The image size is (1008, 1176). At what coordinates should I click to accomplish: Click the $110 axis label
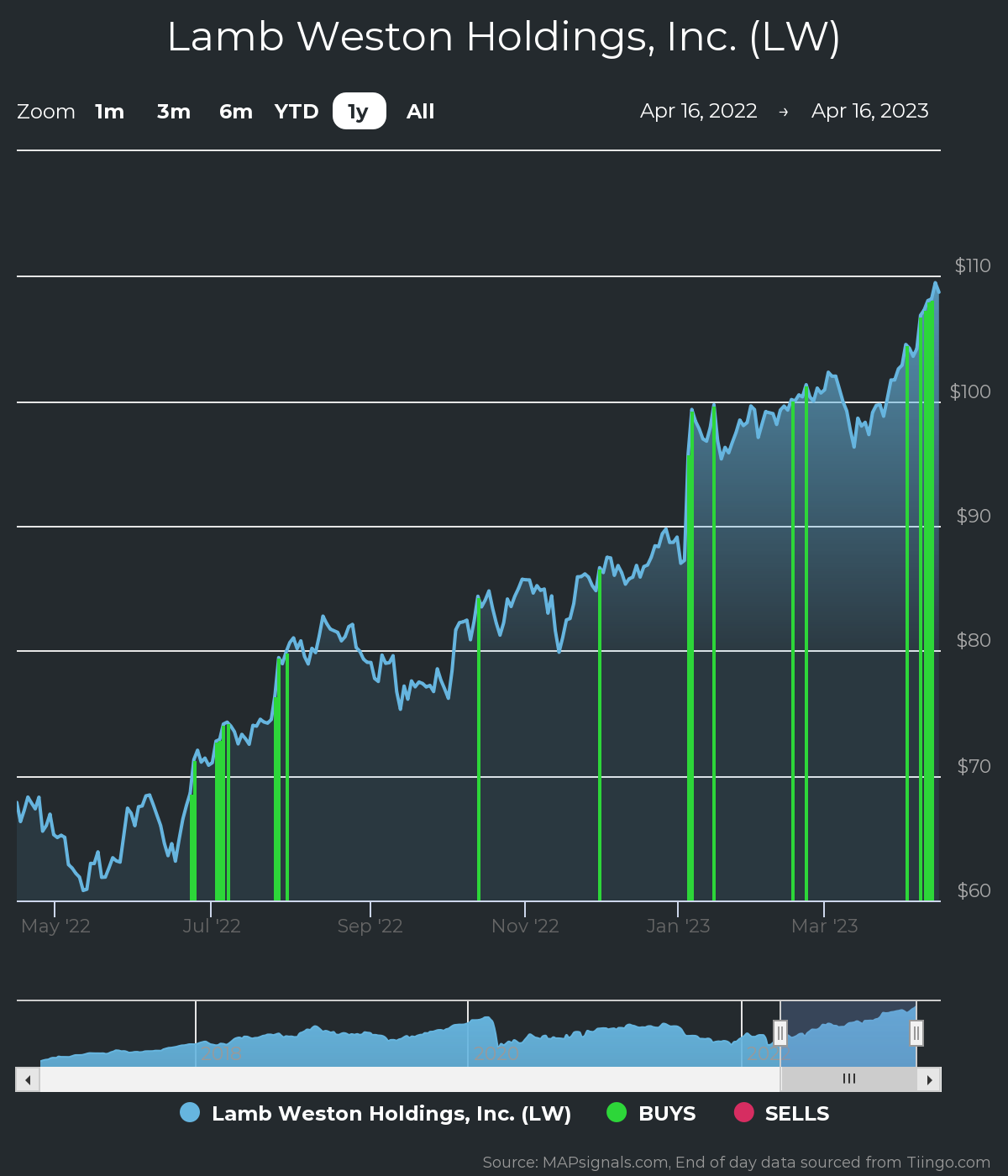coord(973,265)
